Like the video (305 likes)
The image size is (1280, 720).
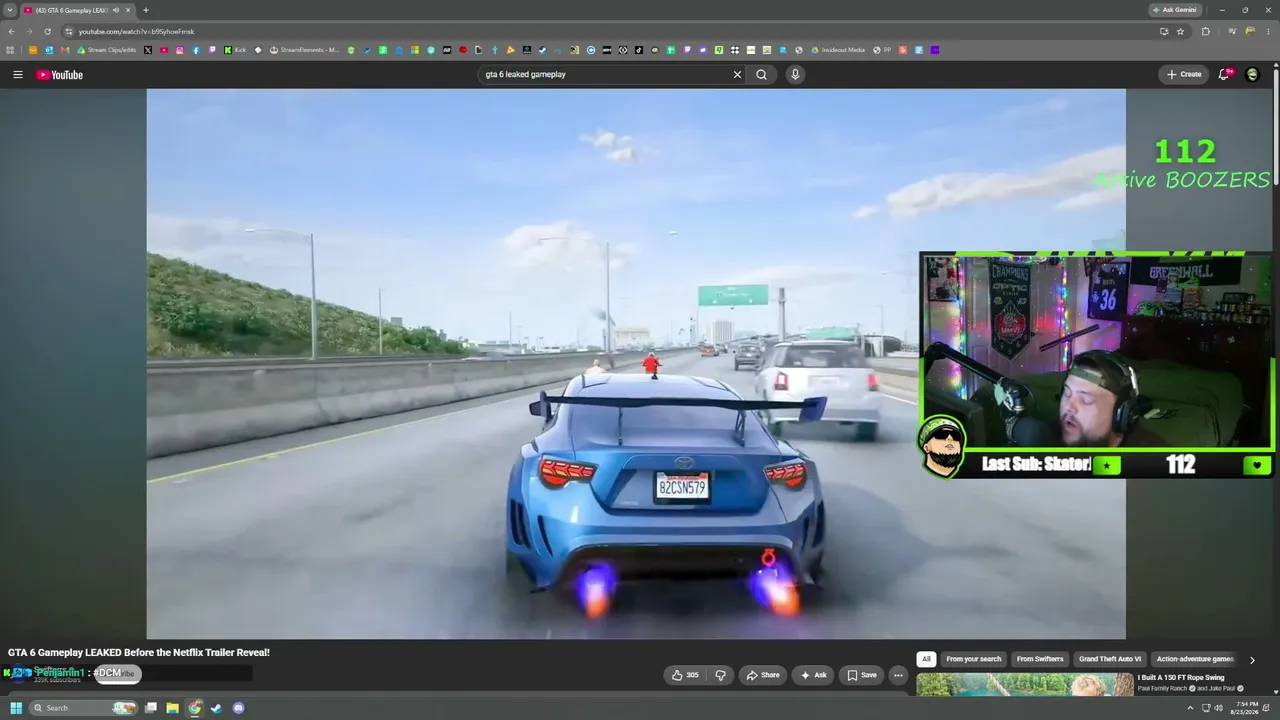click(x=686, y=675)
